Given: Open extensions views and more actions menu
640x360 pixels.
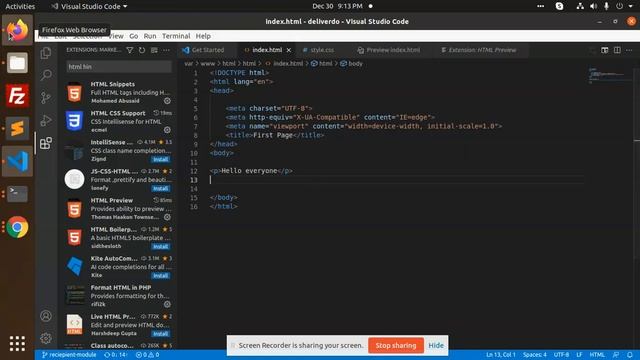Looking at the screenshot, I should (166, 50).
